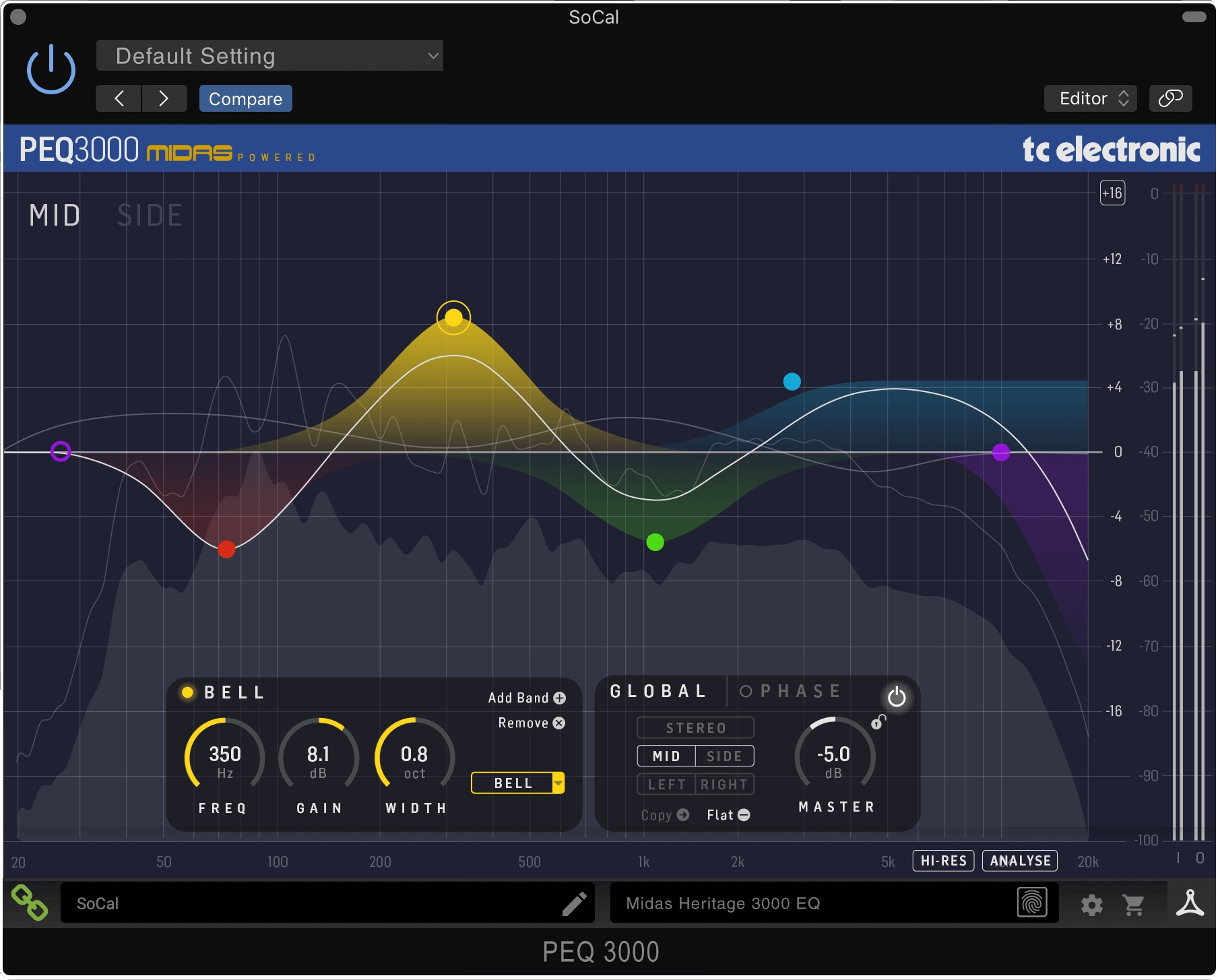Open settings with the gear icon
Screen dimensions: 1218x980
click(x=1091, y=905)
